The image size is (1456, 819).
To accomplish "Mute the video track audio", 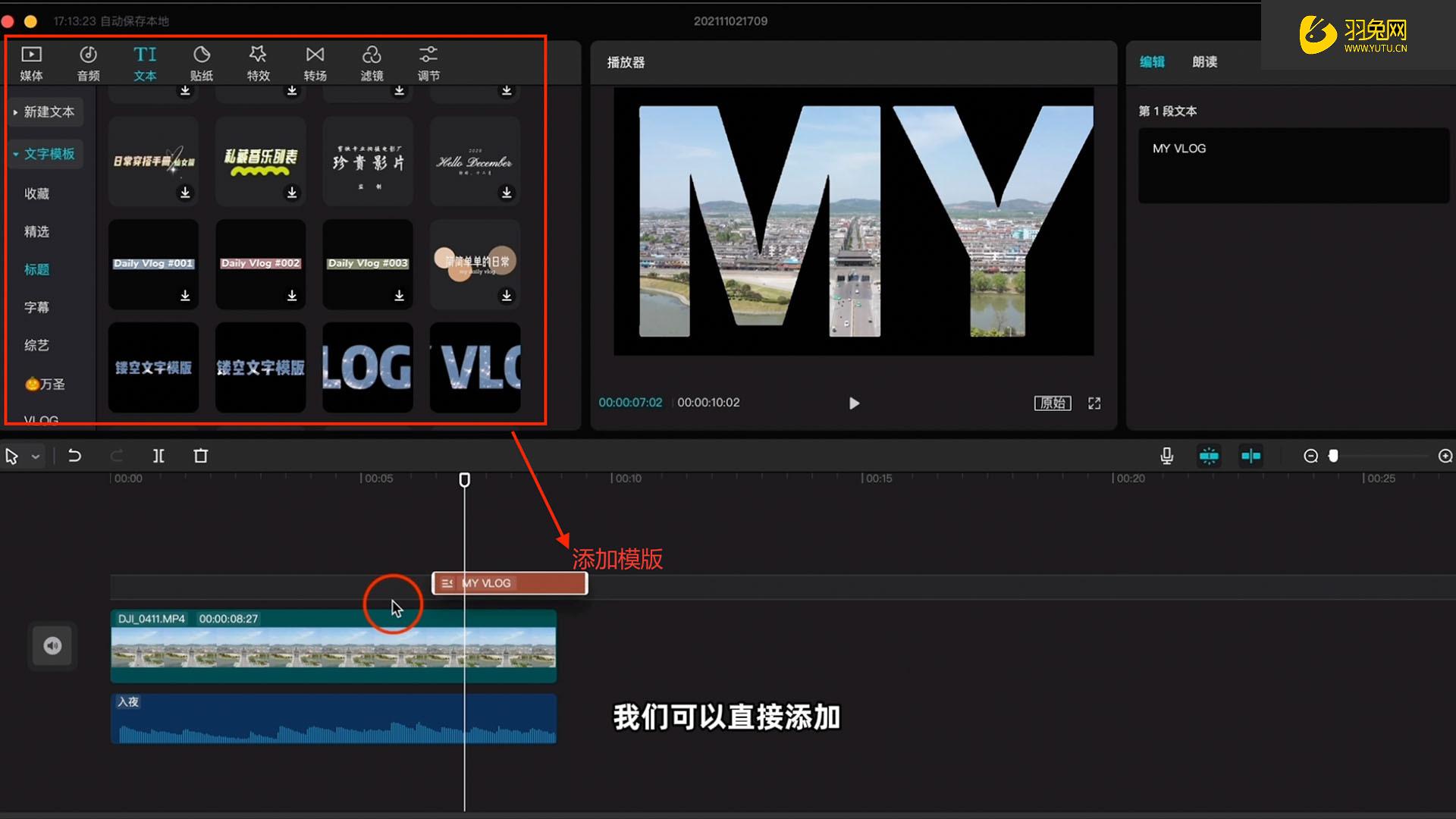I will coord(52,645).
